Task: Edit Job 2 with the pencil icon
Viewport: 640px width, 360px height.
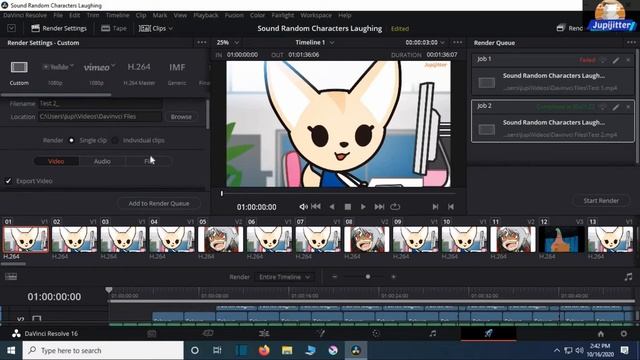Action: pos(616,107)
